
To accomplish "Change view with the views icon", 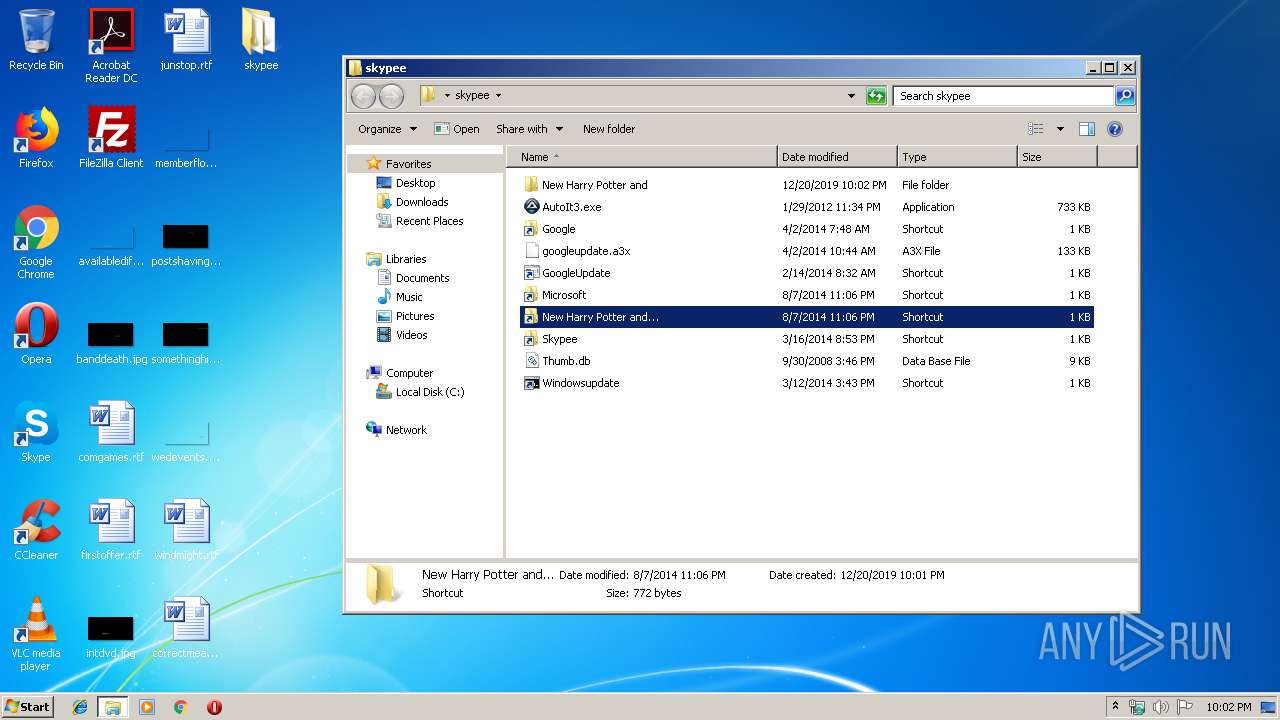I will 1036,129.
